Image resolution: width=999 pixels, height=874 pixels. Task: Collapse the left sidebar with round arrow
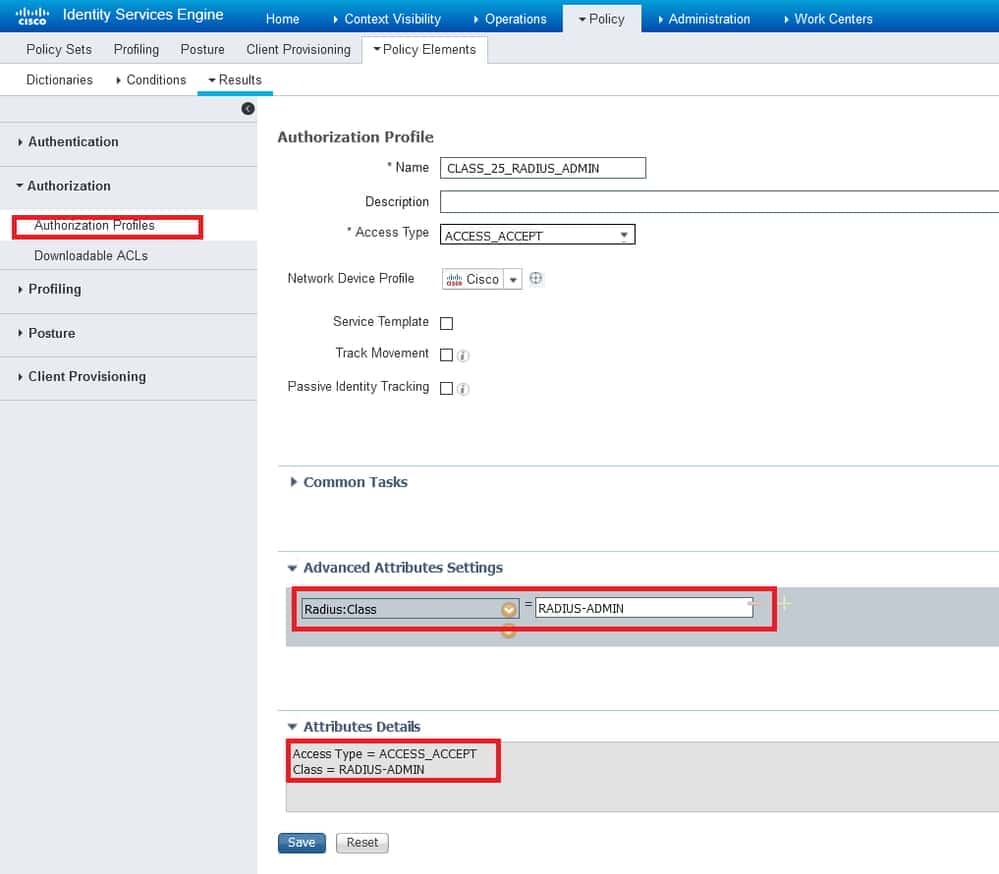(x=248, y=108)
